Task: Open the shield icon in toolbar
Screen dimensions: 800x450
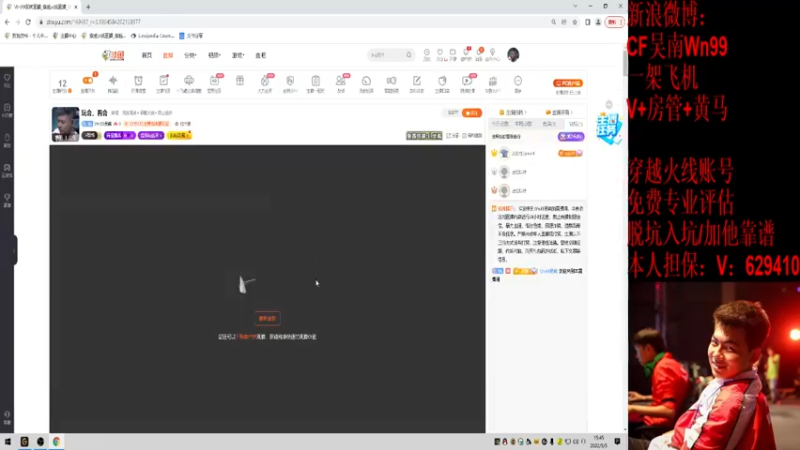Action: [x=290, y=81]
